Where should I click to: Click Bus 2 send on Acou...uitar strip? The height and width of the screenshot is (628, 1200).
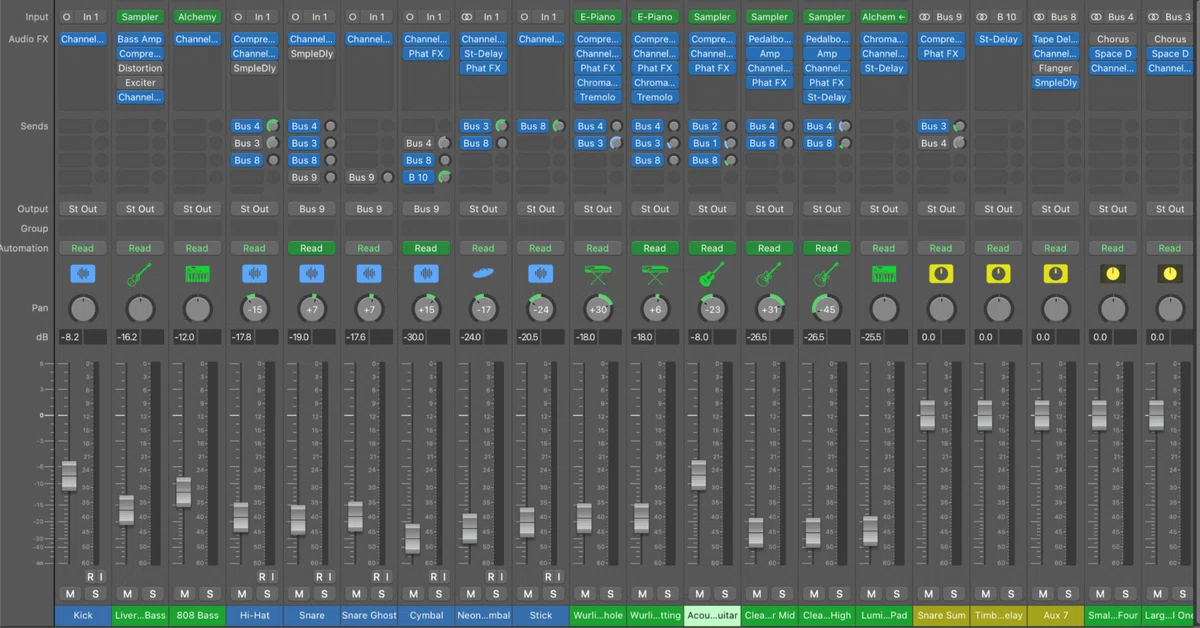pyautogui.click(x=704, y=126)
